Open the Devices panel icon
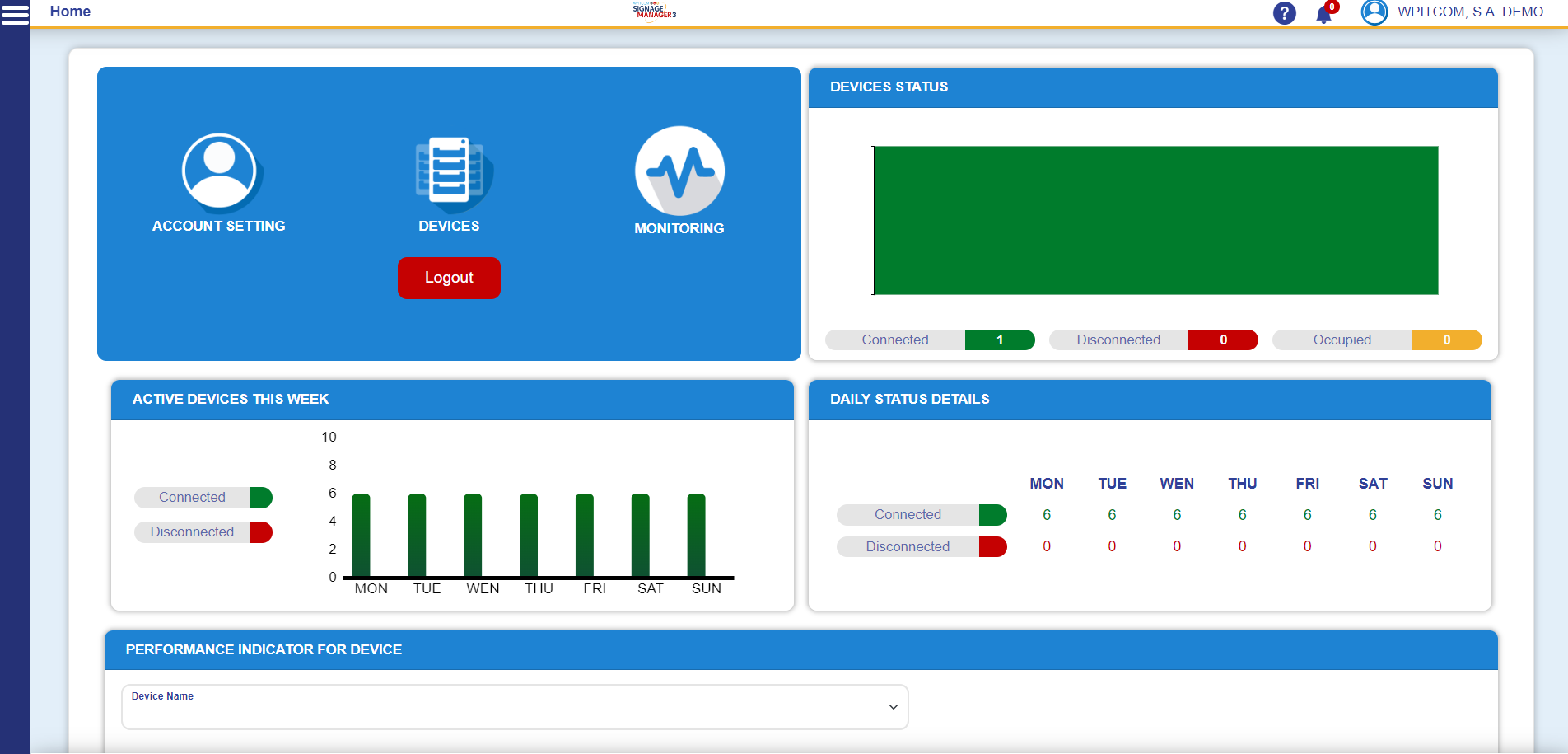 pos(449,174)
